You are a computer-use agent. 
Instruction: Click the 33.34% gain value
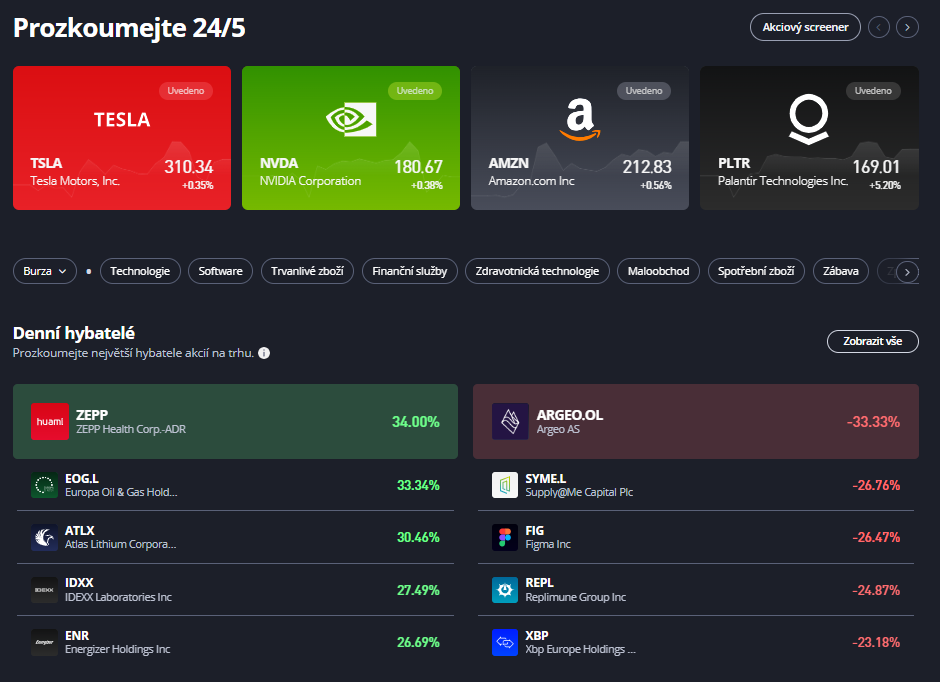(418, 485)
